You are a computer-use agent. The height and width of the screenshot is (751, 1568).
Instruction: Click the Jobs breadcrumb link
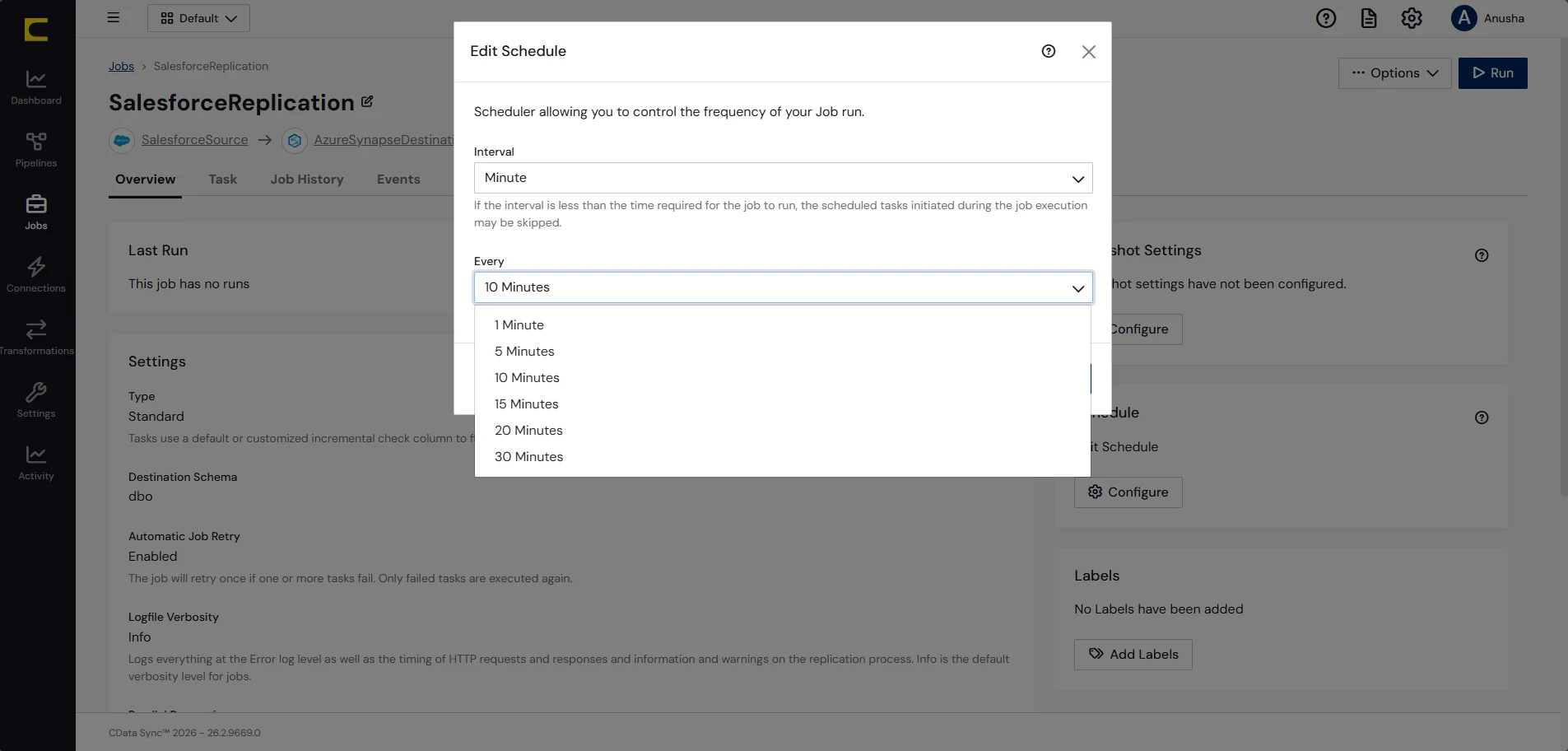coord(121,66)
